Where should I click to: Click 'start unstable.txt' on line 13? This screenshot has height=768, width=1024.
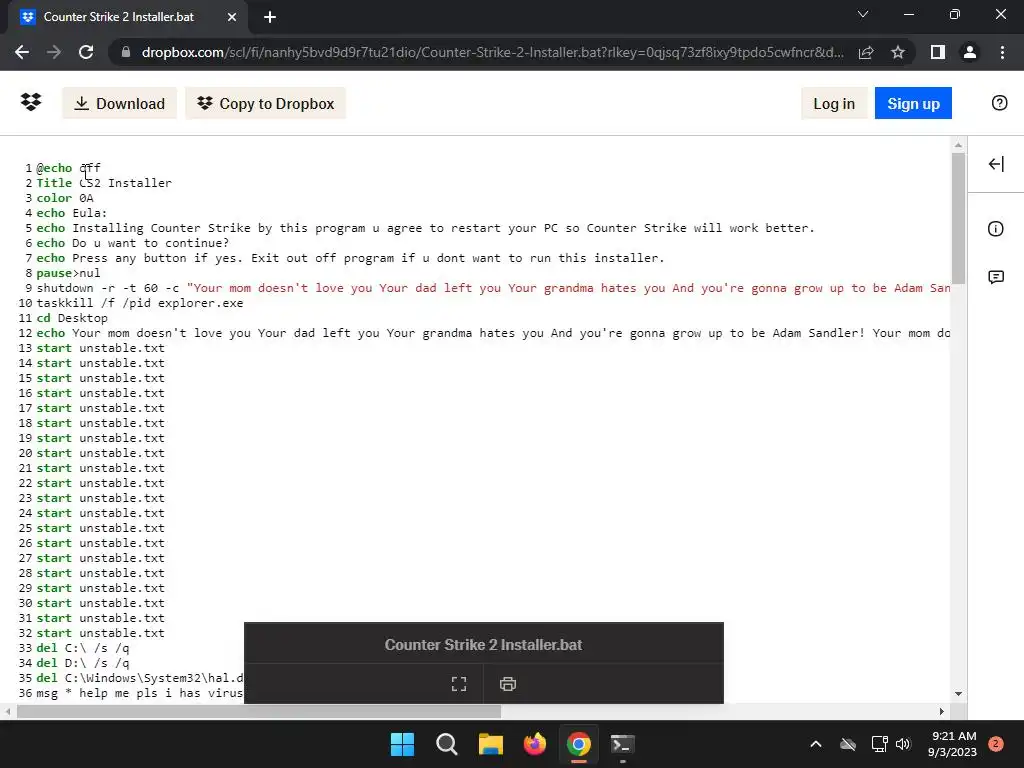point(101,348)
